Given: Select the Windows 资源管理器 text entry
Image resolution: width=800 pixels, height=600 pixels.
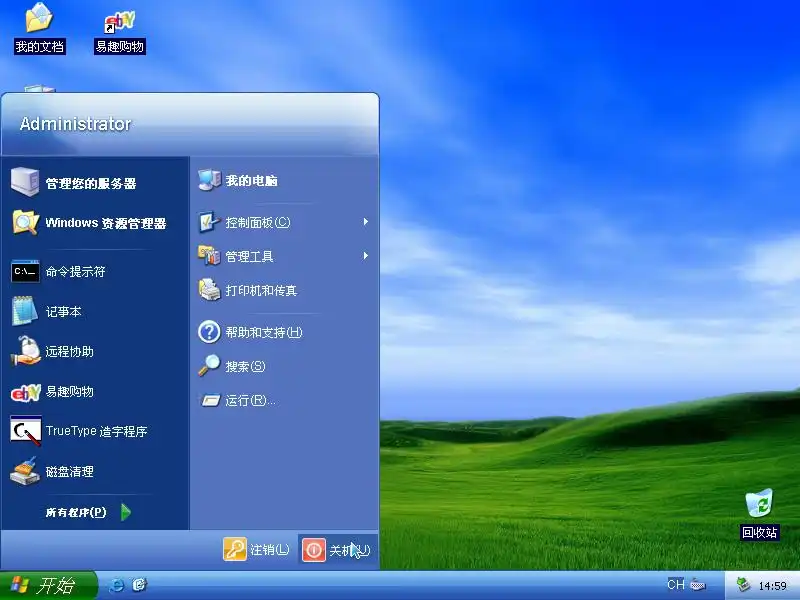Looking at the screenshot, I should 106,223.
